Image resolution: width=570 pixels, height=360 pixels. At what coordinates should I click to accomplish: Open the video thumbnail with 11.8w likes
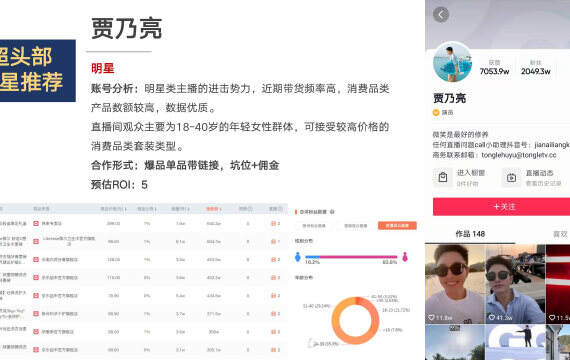click(455, 284)
